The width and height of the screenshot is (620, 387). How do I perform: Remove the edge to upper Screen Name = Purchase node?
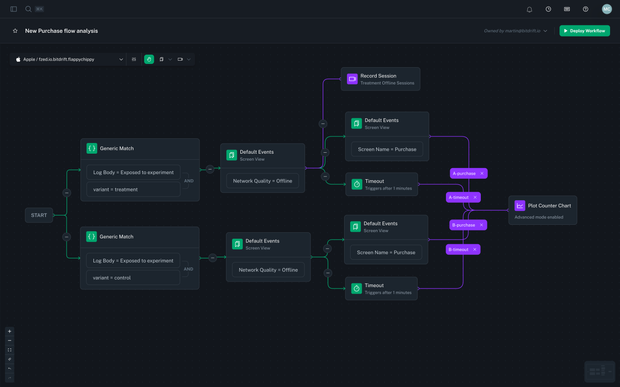tap(325, 152)
